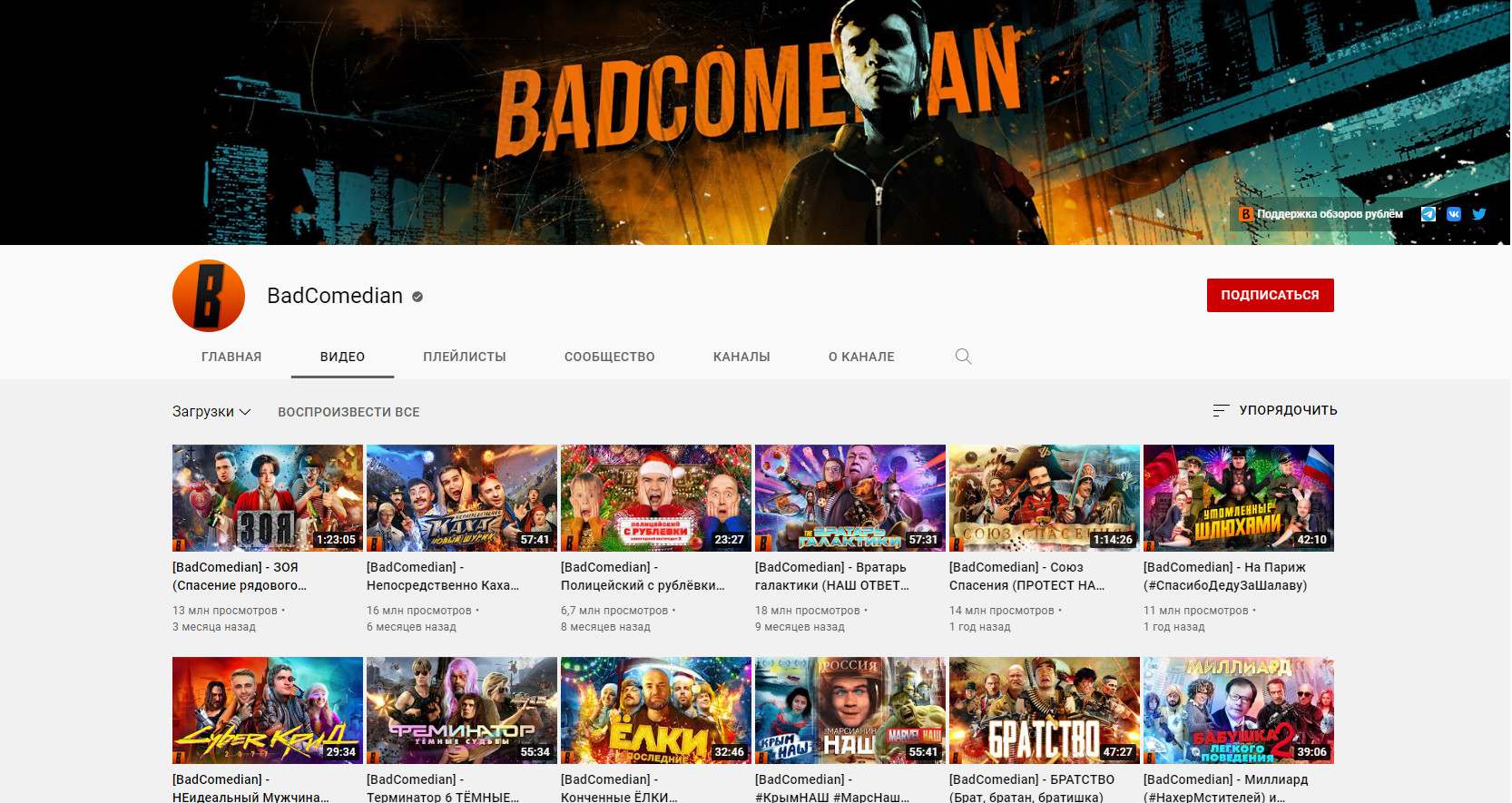Image resolution: width=1512 pixels, height=803 pixels.
Task: Open the Cyber Крид video thumbnail
Action: [268, 710]
